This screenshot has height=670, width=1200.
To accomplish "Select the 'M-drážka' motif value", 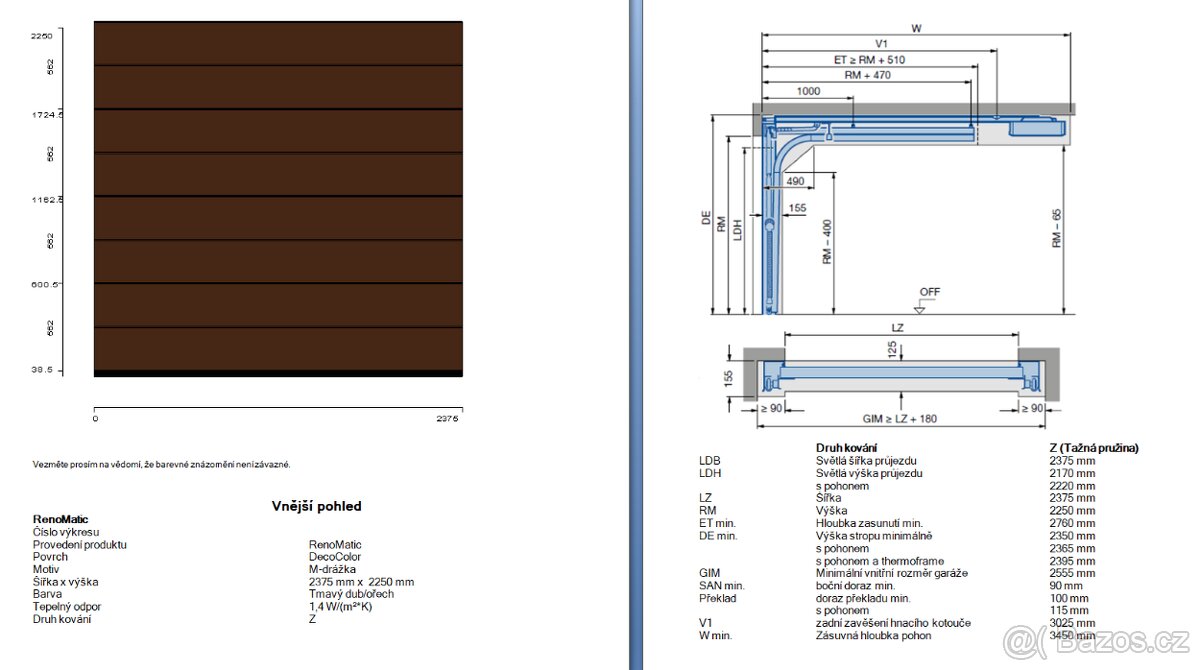I will click(333, 569).
